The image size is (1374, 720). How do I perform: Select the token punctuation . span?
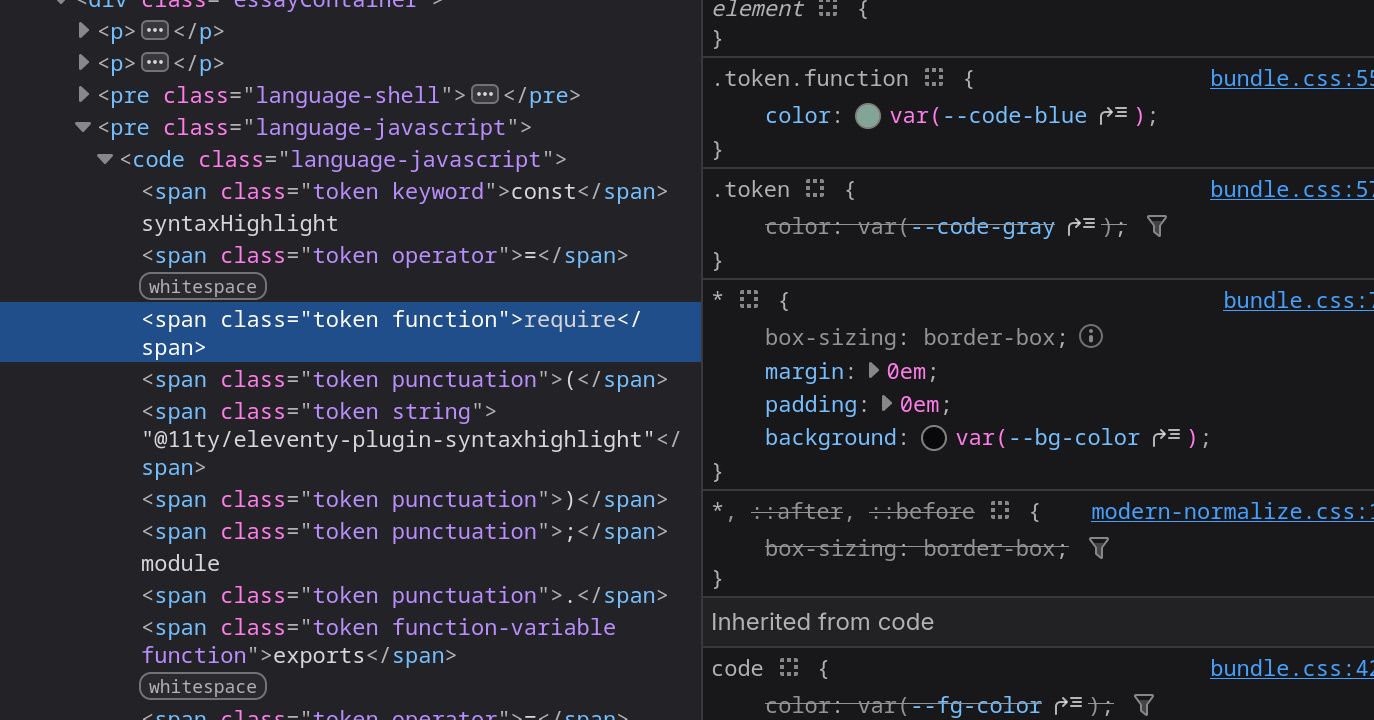(405, 595)
